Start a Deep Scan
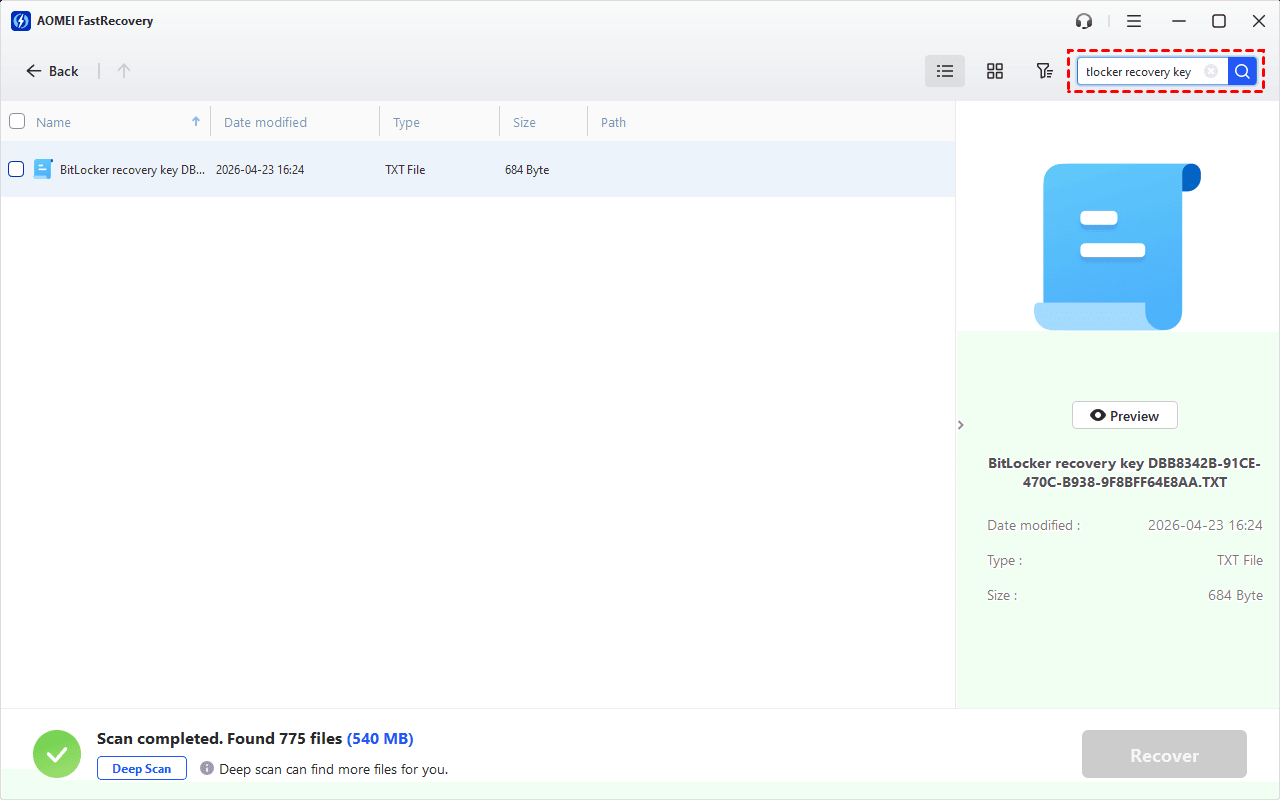 pyautogui.click(x=142, y=768)
